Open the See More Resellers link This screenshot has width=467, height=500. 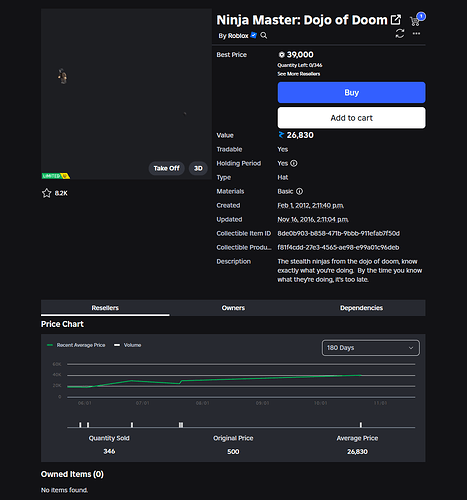[x=299, y=74]
